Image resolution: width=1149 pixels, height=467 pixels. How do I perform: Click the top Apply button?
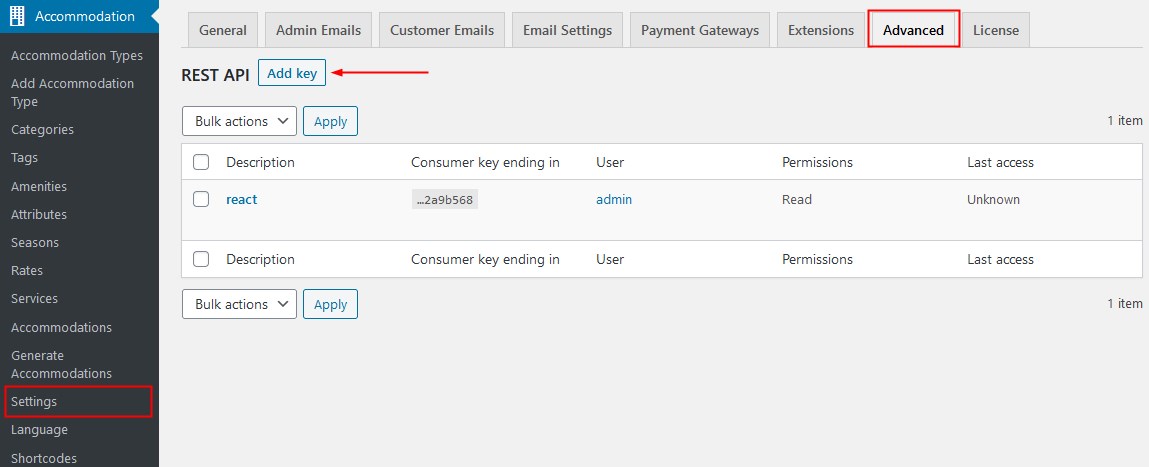coord(330,121)
